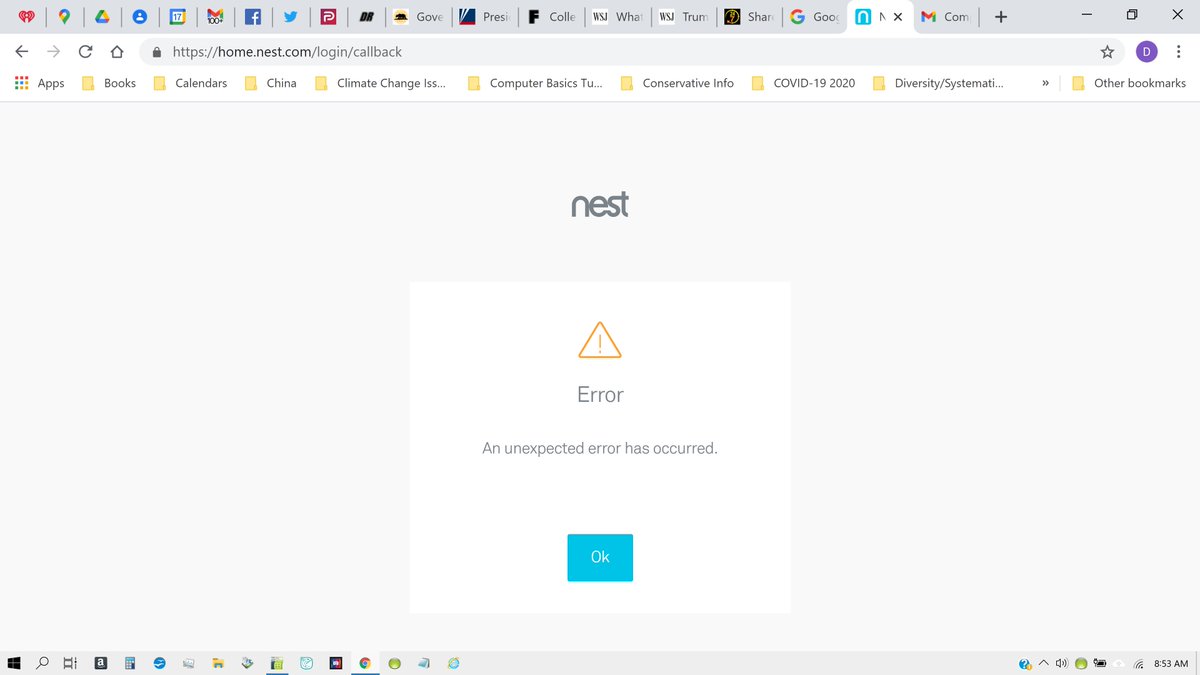Switch to the Shar tab
The height and width of the screenshot is (675, 1200).
coord(749,17)
